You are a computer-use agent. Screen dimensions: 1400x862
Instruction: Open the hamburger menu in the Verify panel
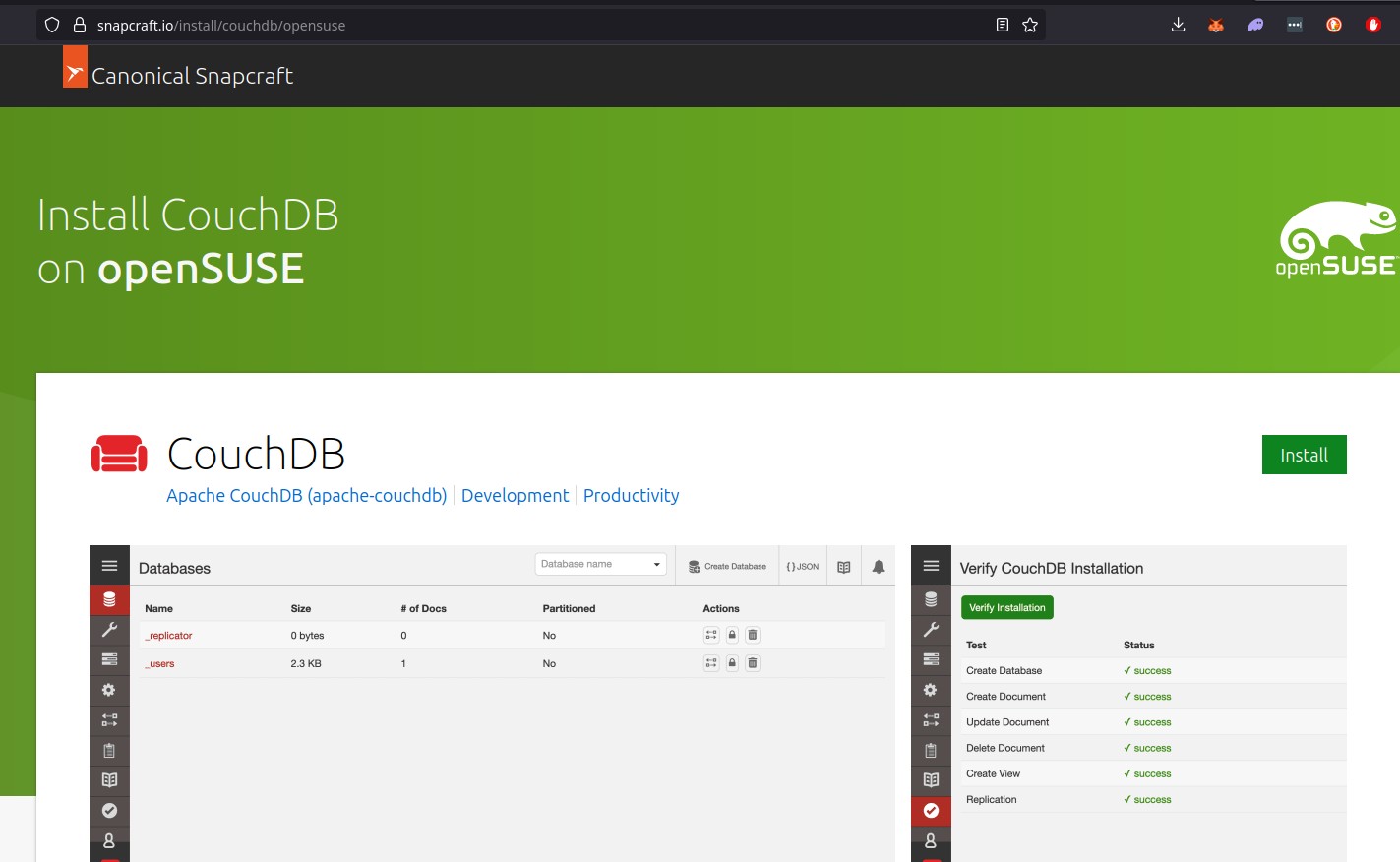tap(931, 565)
